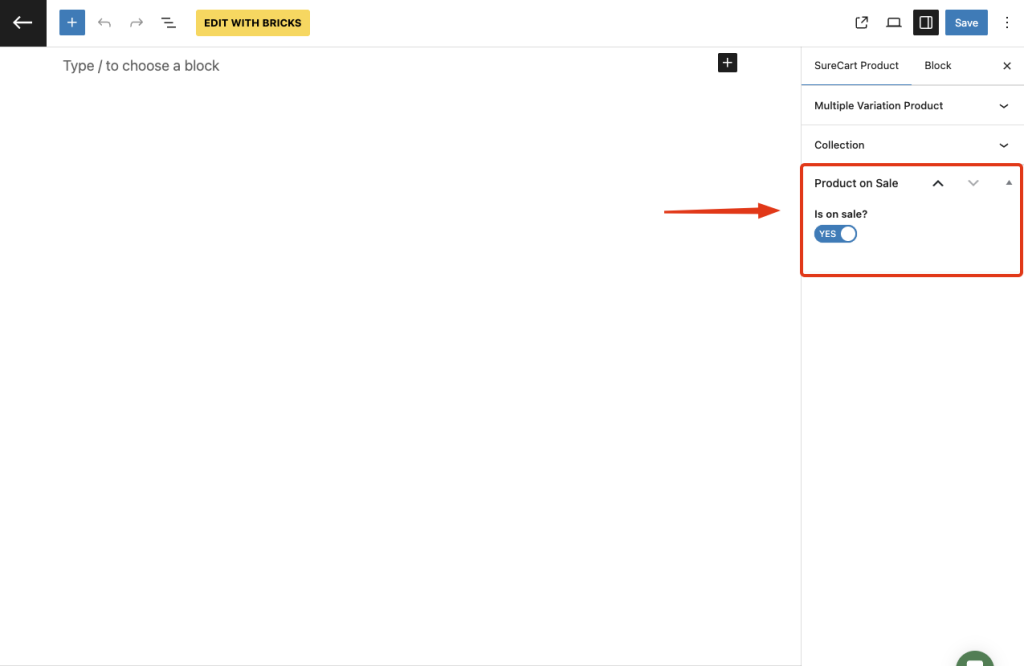Toggle the settings sidebar panel icon

[925, 23]
